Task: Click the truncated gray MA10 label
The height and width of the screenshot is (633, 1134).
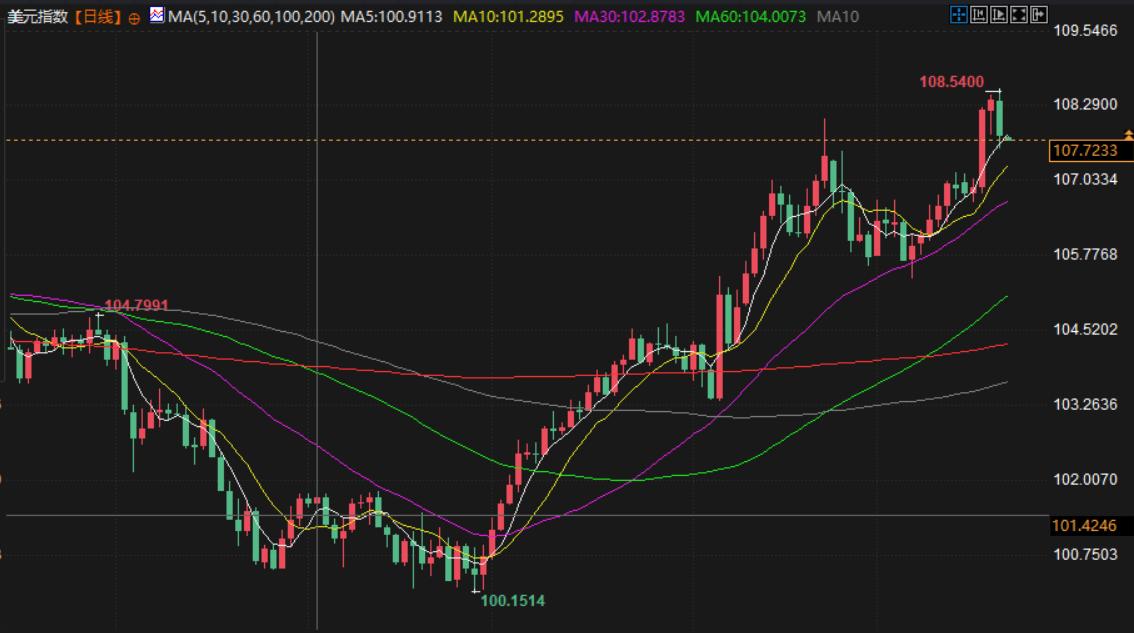Action: coord(837,17)
